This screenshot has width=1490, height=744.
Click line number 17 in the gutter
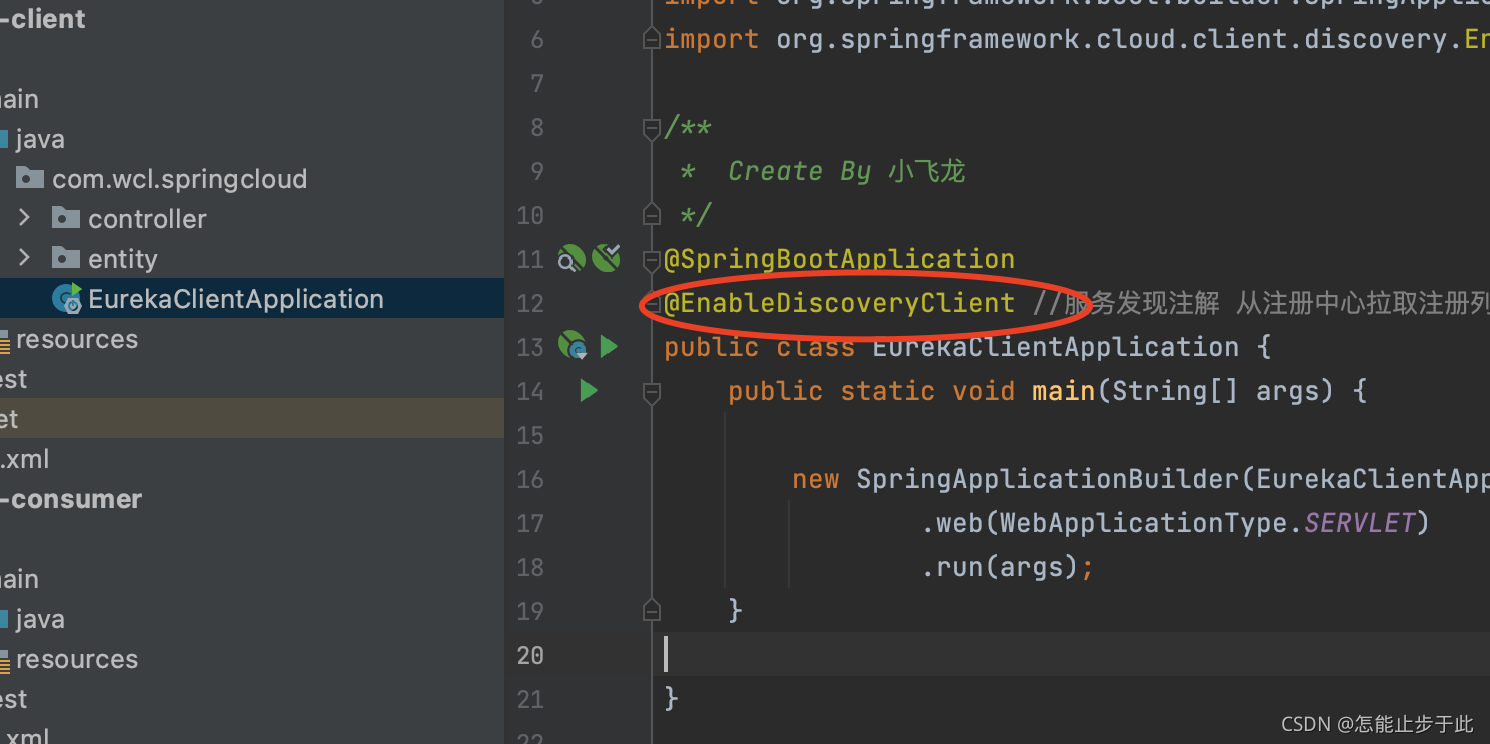(530, 523)
